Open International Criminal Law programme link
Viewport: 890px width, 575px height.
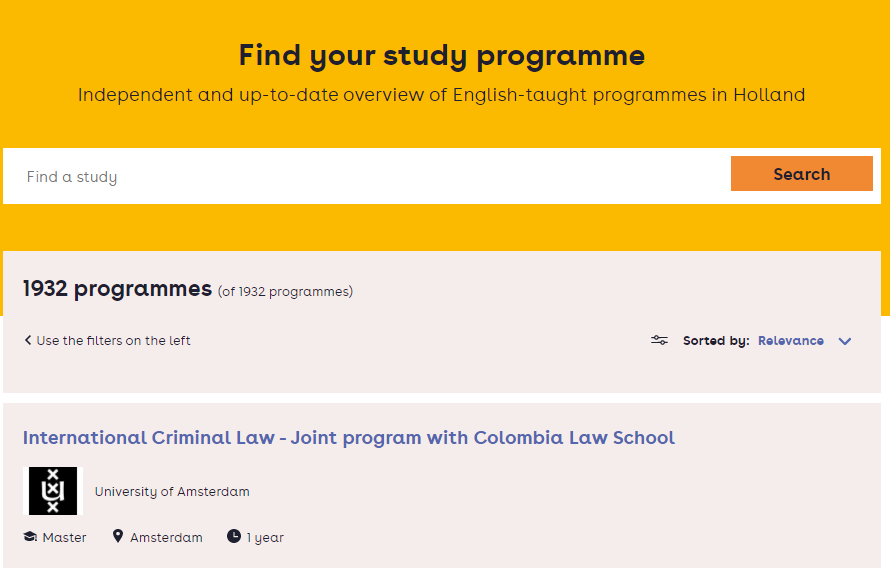(x=349, y=438)
